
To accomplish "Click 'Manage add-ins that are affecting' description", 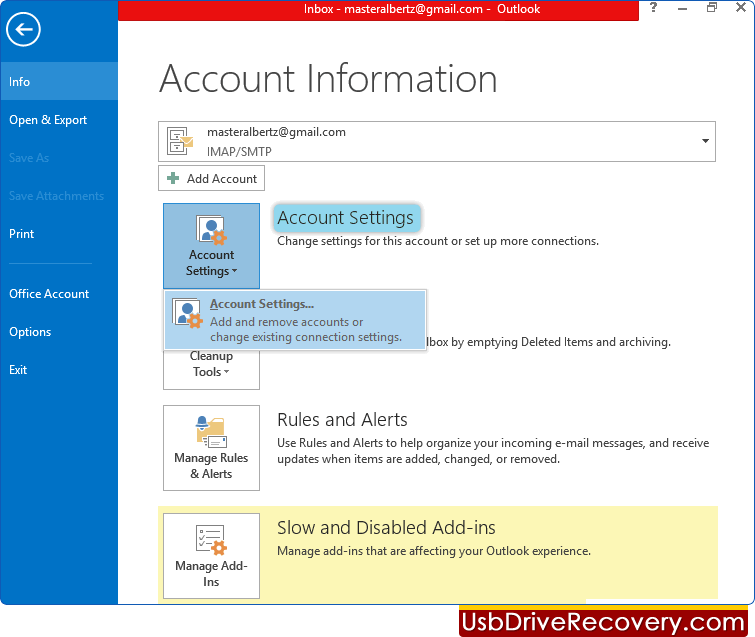I will (x=434, y=551).
